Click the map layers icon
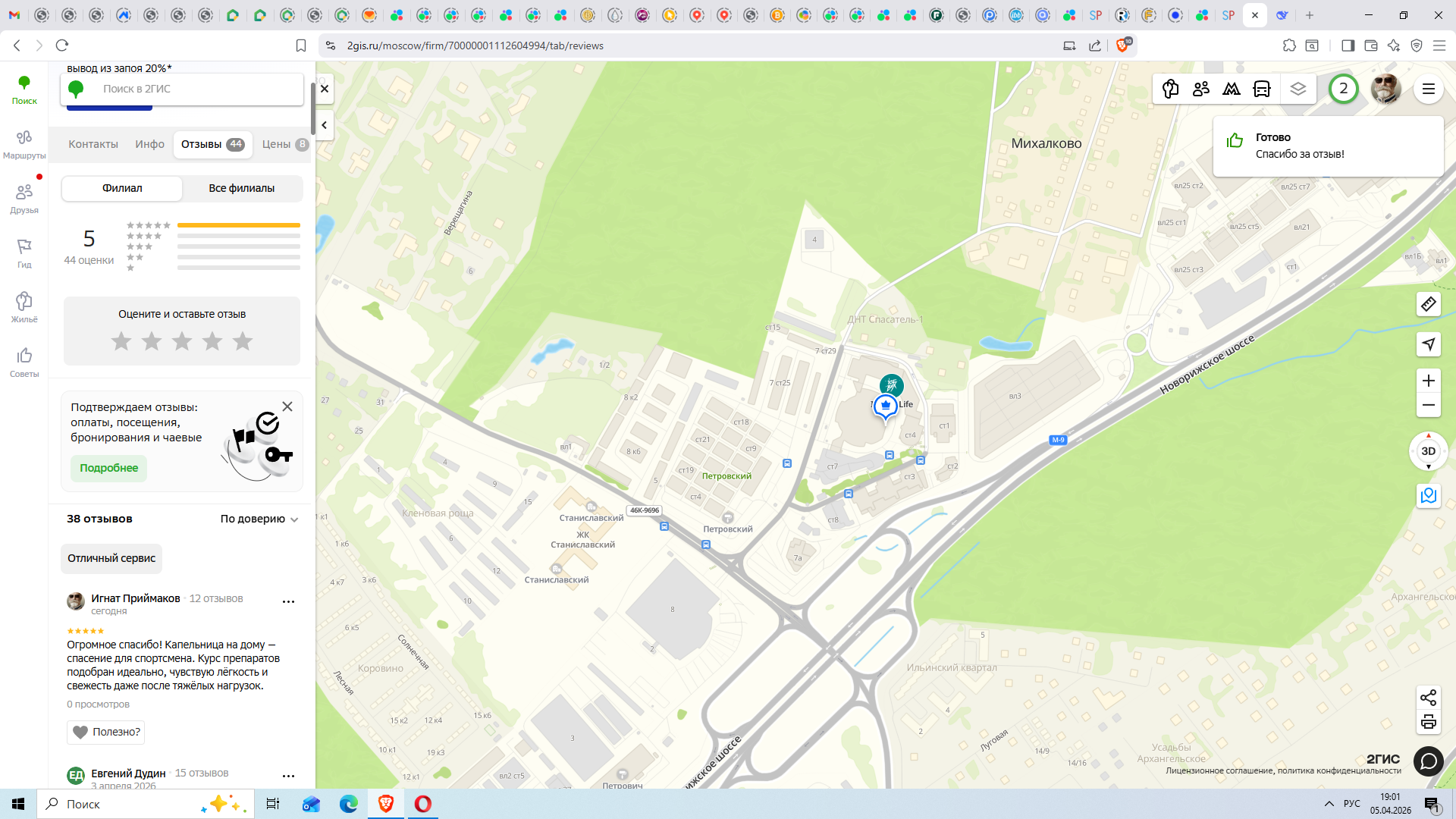The image size is (1456, 819). (x=1298, y=89)
